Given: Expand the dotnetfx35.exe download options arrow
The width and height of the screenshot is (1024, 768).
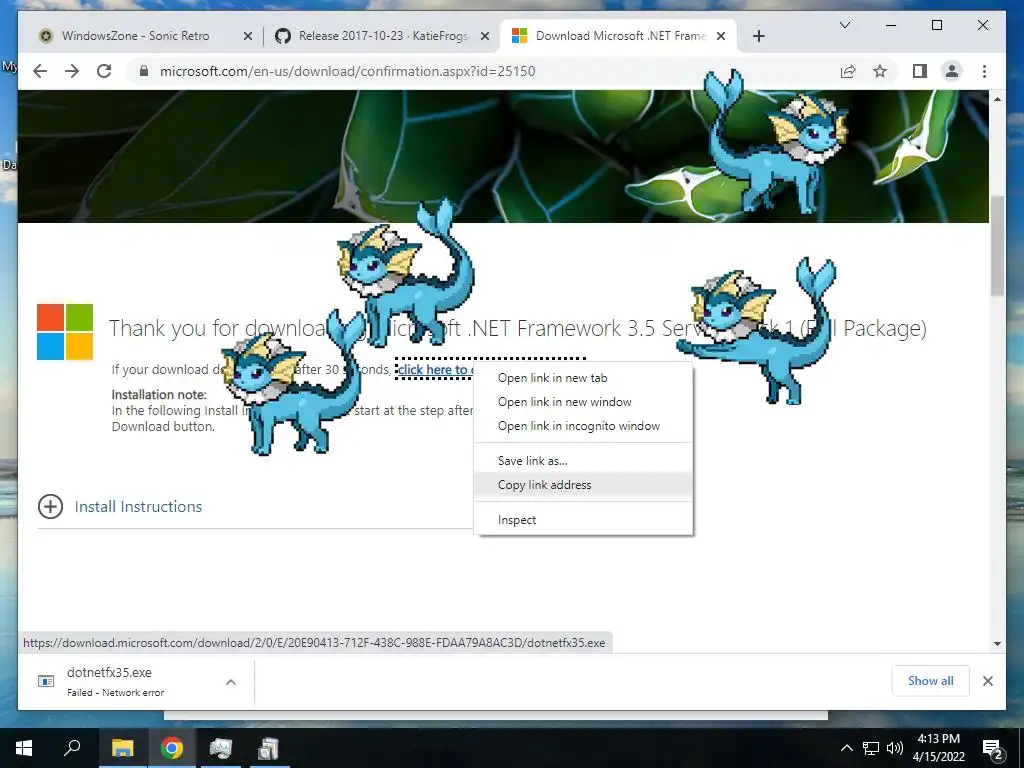Looking at the screenshot, I should tap(231, 682).
